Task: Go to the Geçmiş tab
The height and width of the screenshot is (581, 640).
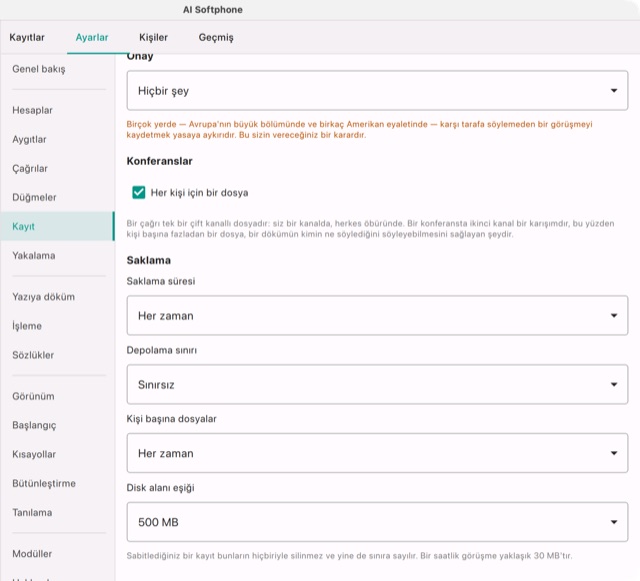Action: [x=216, y=37]
